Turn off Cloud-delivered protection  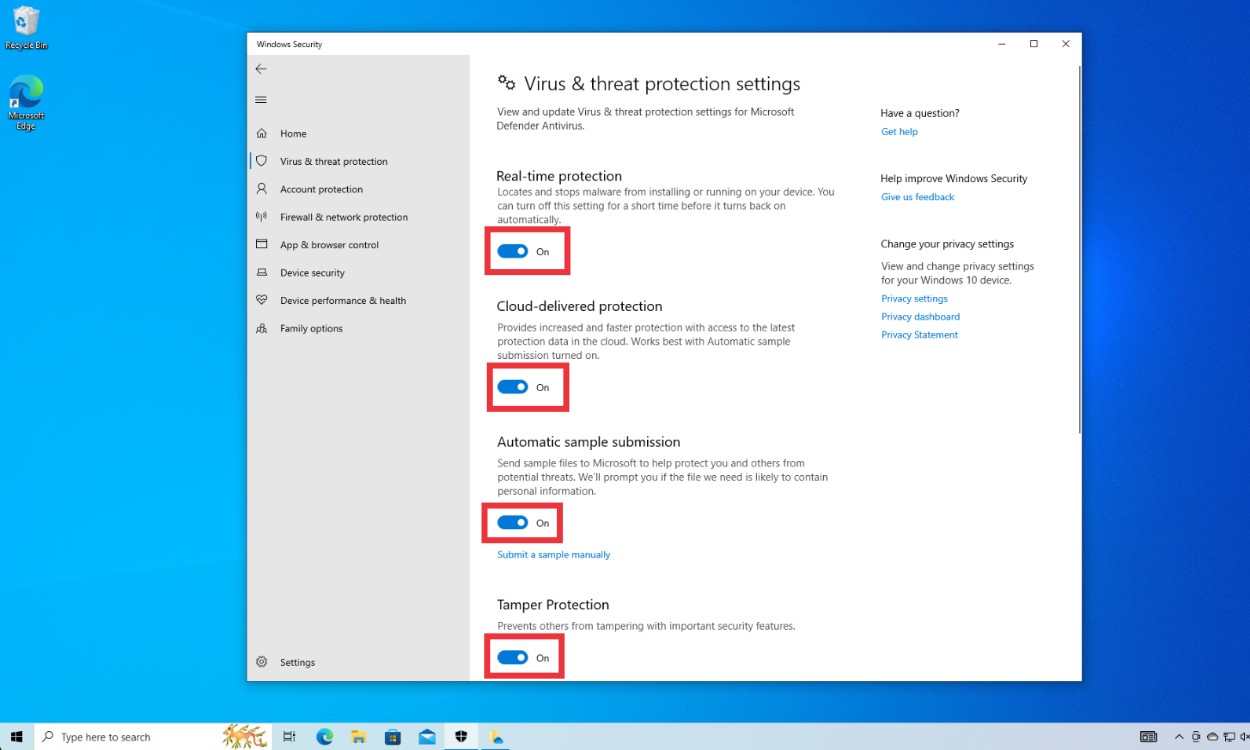[514, 387]
